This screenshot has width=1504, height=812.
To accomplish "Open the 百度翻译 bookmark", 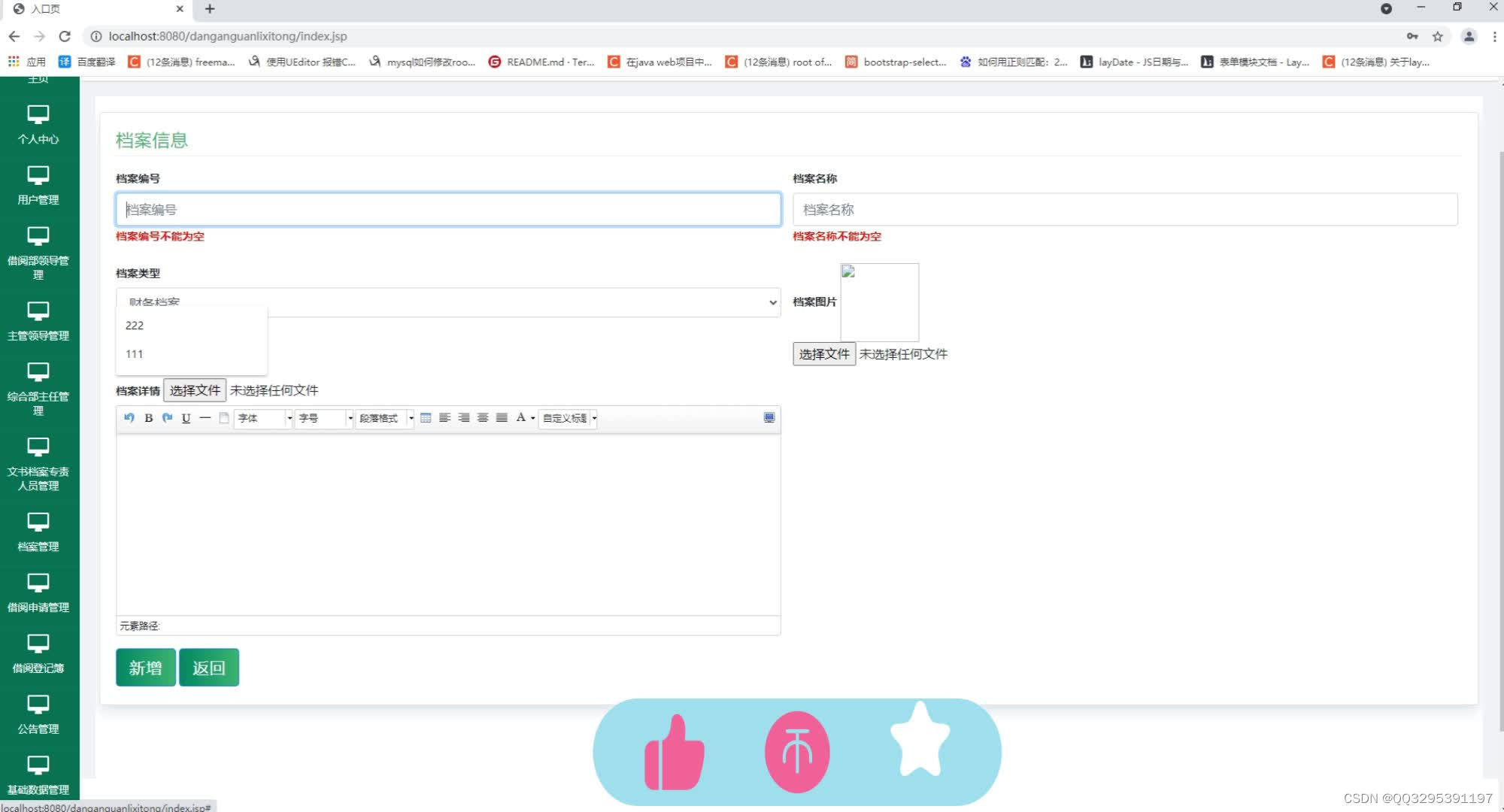I will pyautogui.click(x=87, y=62).
